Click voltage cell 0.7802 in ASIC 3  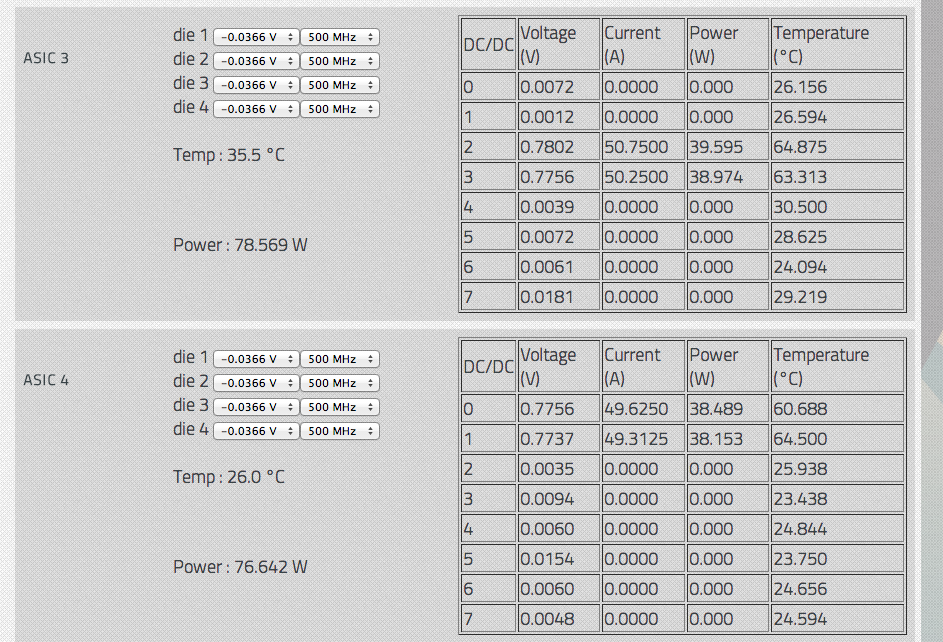pyautogui.click(x=559, y=147)
